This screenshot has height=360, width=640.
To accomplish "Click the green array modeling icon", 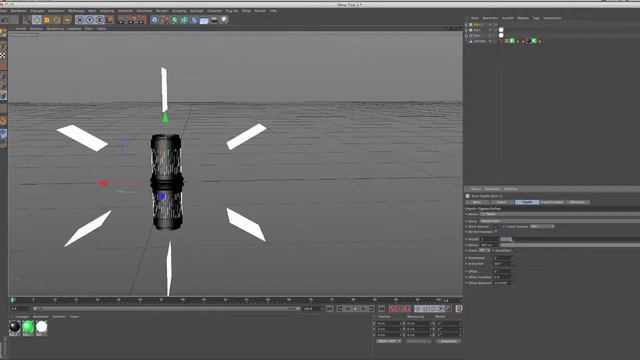I will pyautogui.click(x=184, y=20).
